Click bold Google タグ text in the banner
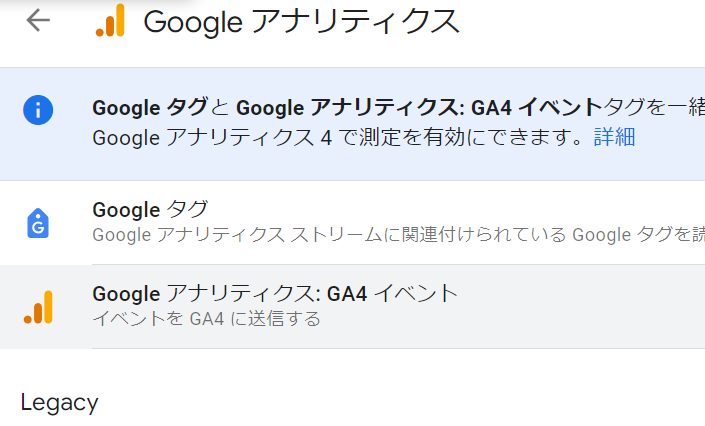705x426 pixels. (150, 108)
